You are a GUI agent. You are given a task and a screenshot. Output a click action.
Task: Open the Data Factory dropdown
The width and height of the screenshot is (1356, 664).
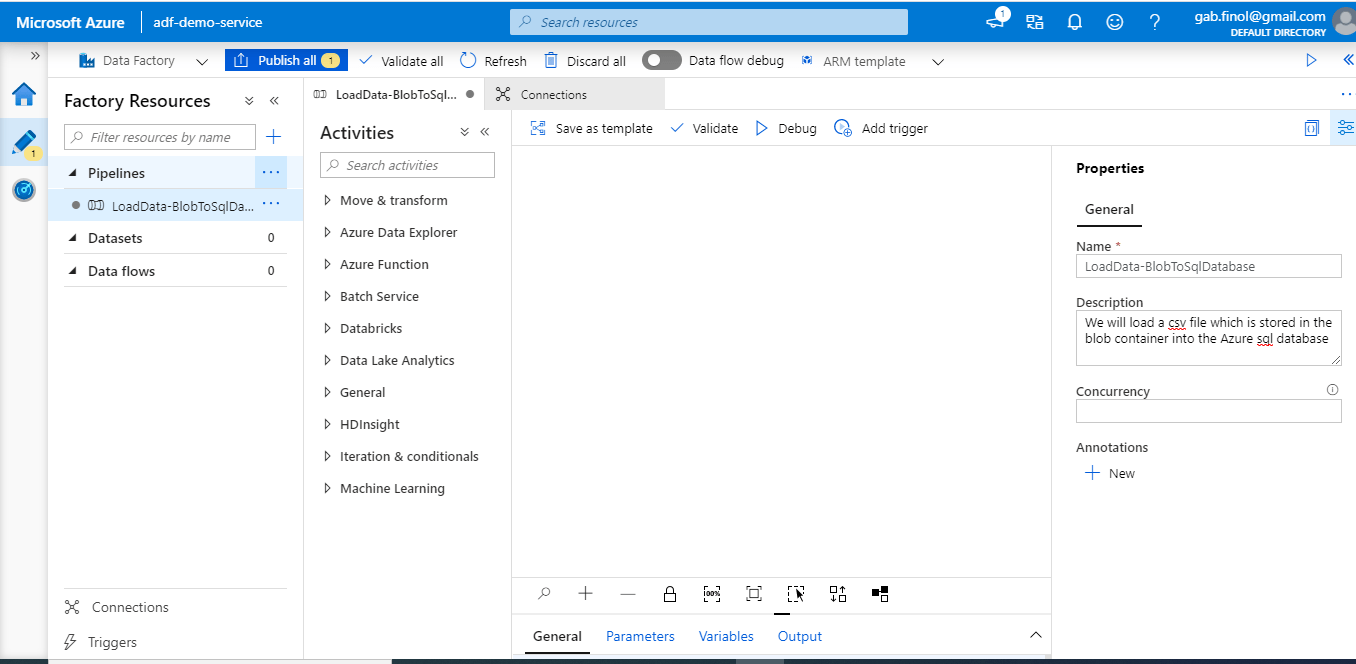tap(144, 61)
